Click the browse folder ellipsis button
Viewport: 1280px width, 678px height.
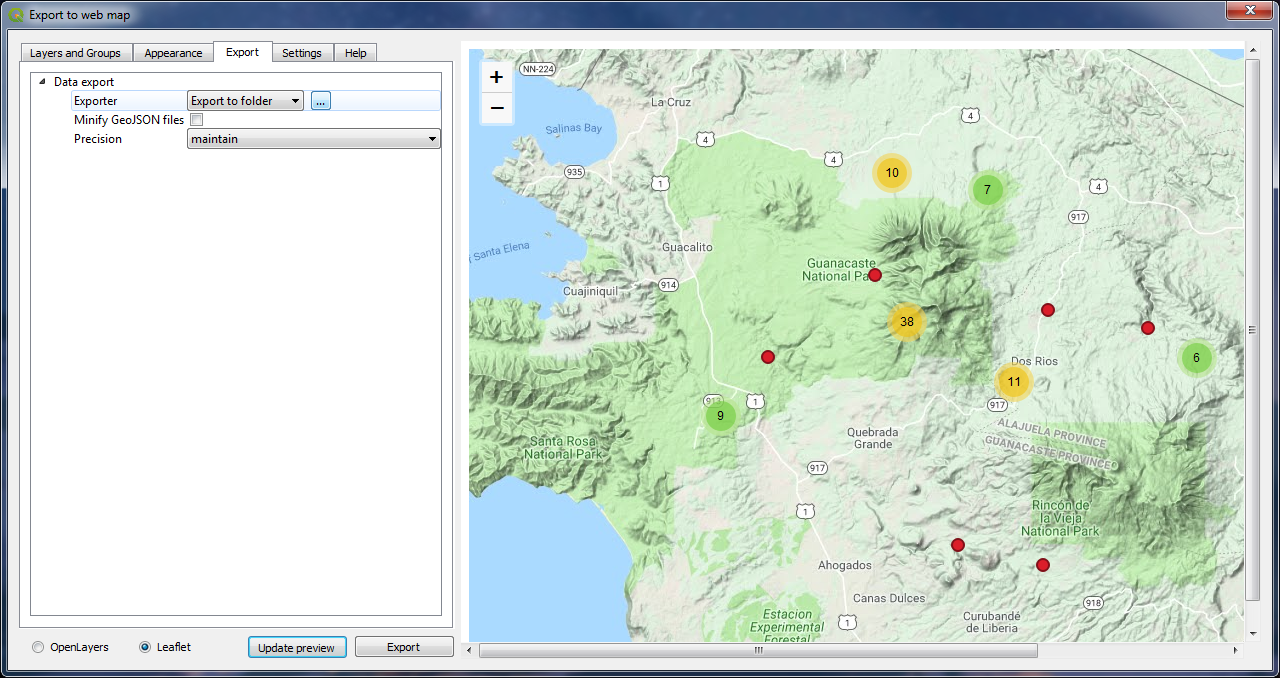coord(320,101)
